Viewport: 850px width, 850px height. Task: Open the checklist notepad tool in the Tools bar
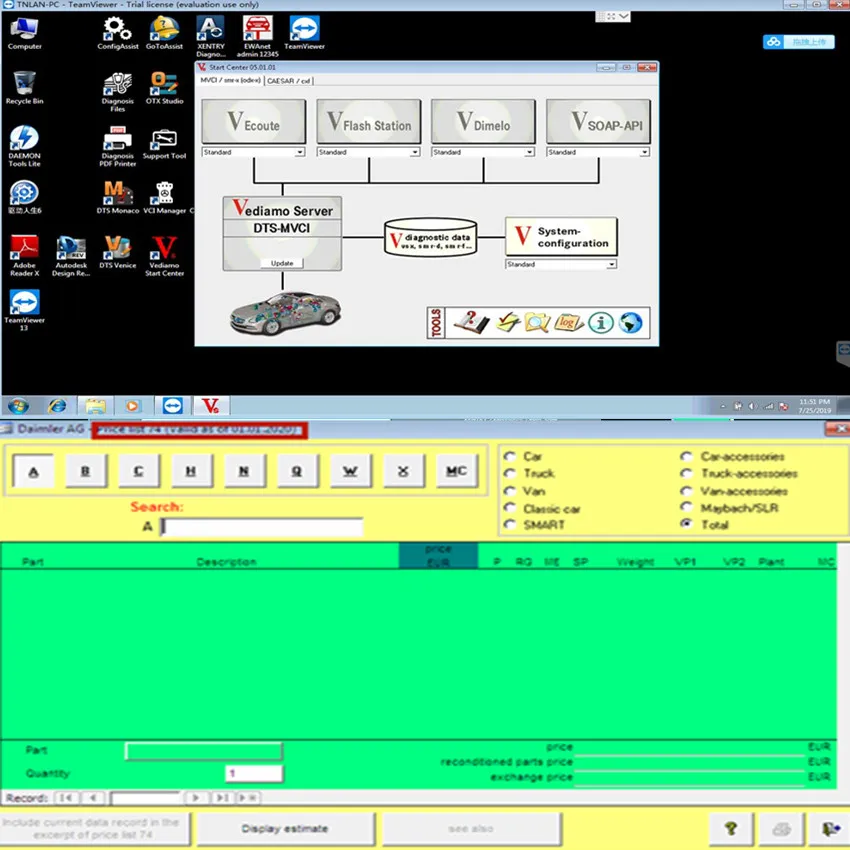[x=508, y=323]
